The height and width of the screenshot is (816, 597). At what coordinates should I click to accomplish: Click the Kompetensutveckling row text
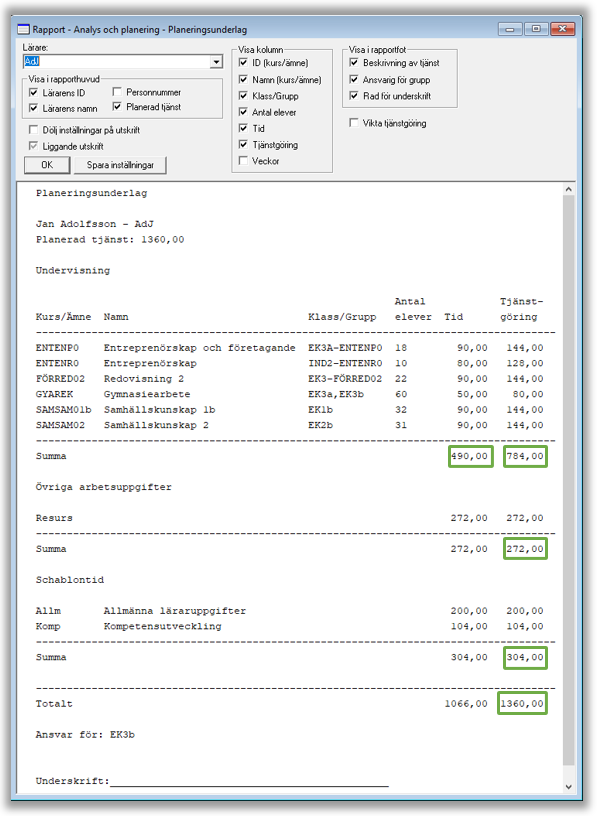click(162, 627)
